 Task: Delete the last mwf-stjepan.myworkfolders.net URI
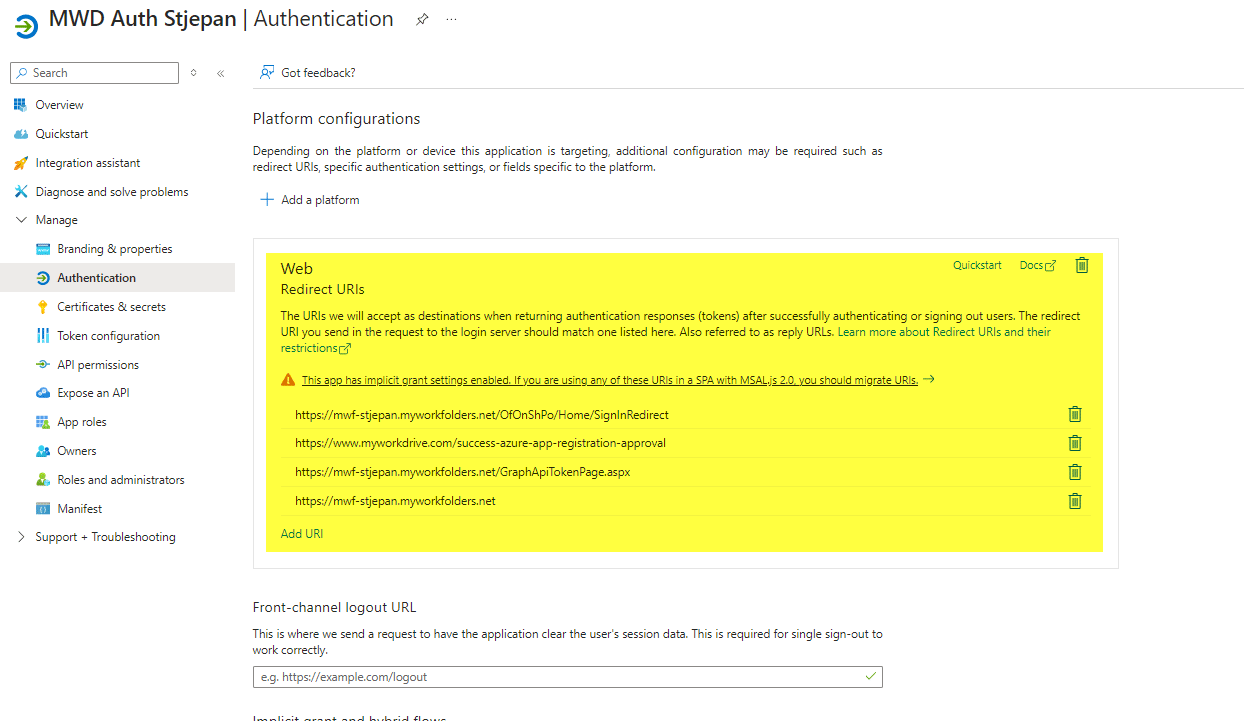1074,501
